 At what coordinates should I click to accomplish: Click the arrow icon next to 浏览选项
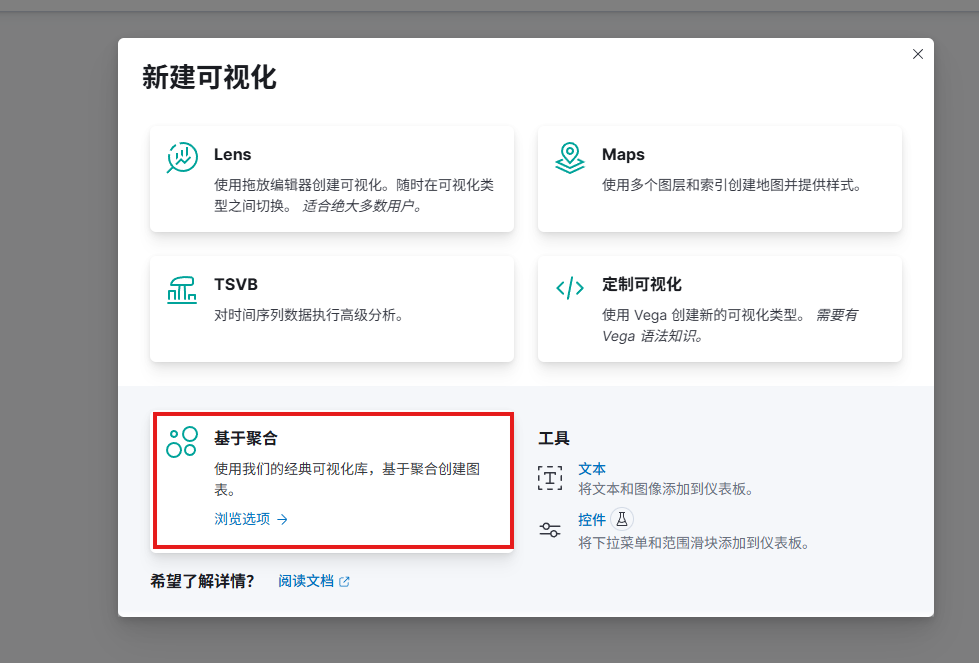tap(283, 519)
